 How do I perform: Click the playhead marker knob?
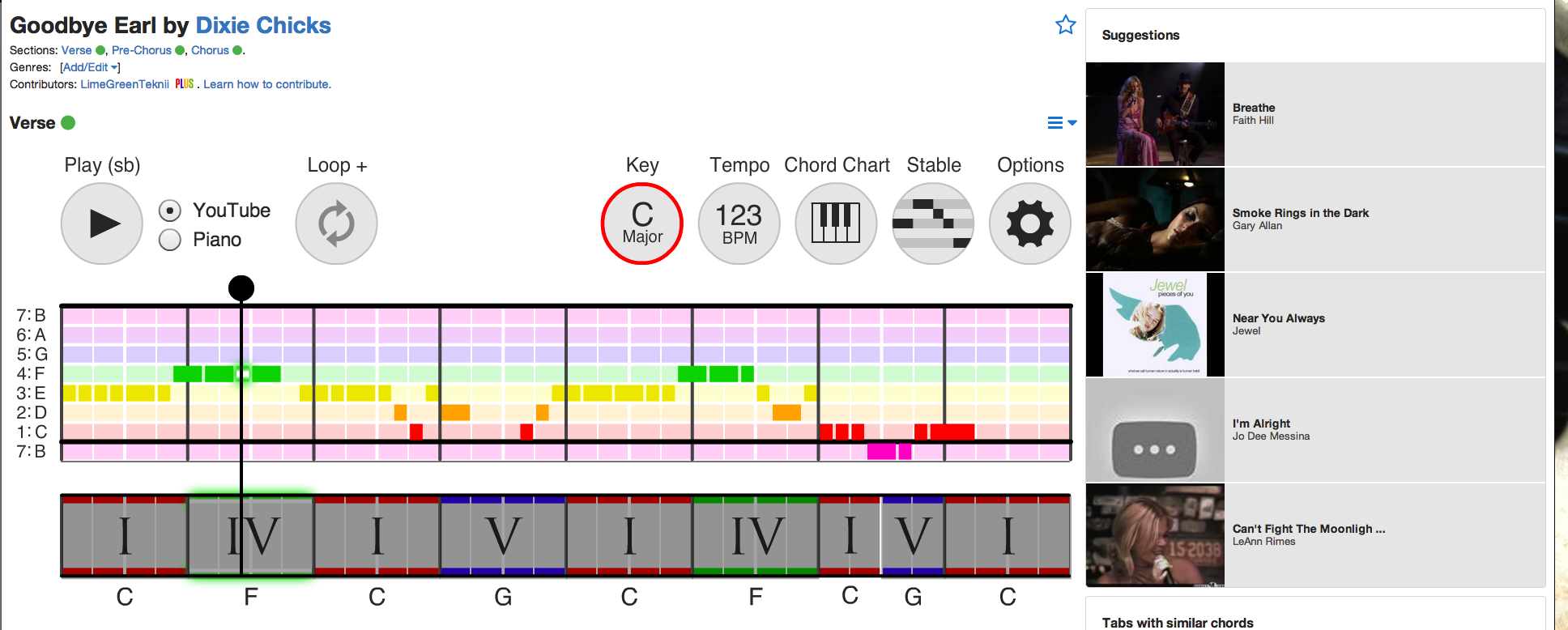tap(241, 287)
